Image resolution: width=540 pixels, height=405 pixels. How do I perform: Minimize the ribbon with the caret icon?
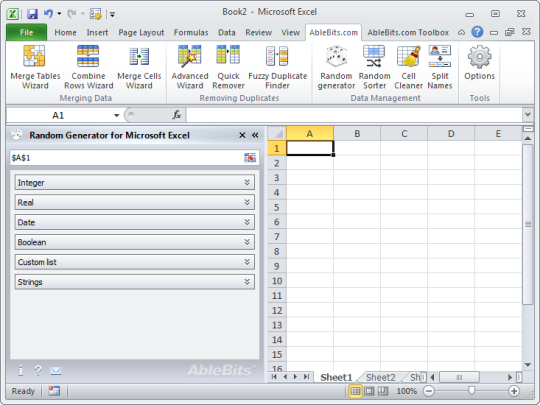[461, 32]
